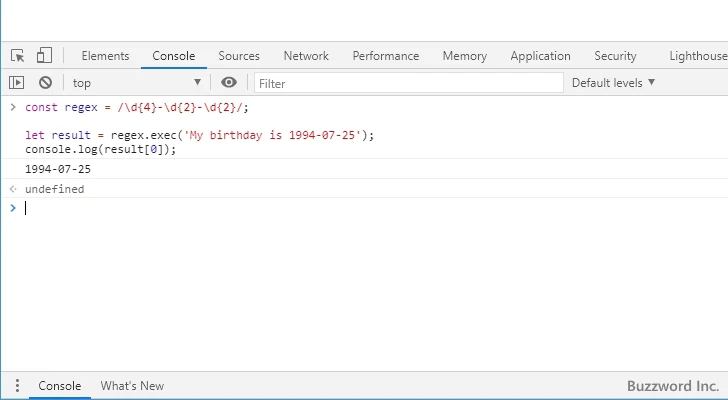Open the drawer's three-dot menu

point(16,386)
